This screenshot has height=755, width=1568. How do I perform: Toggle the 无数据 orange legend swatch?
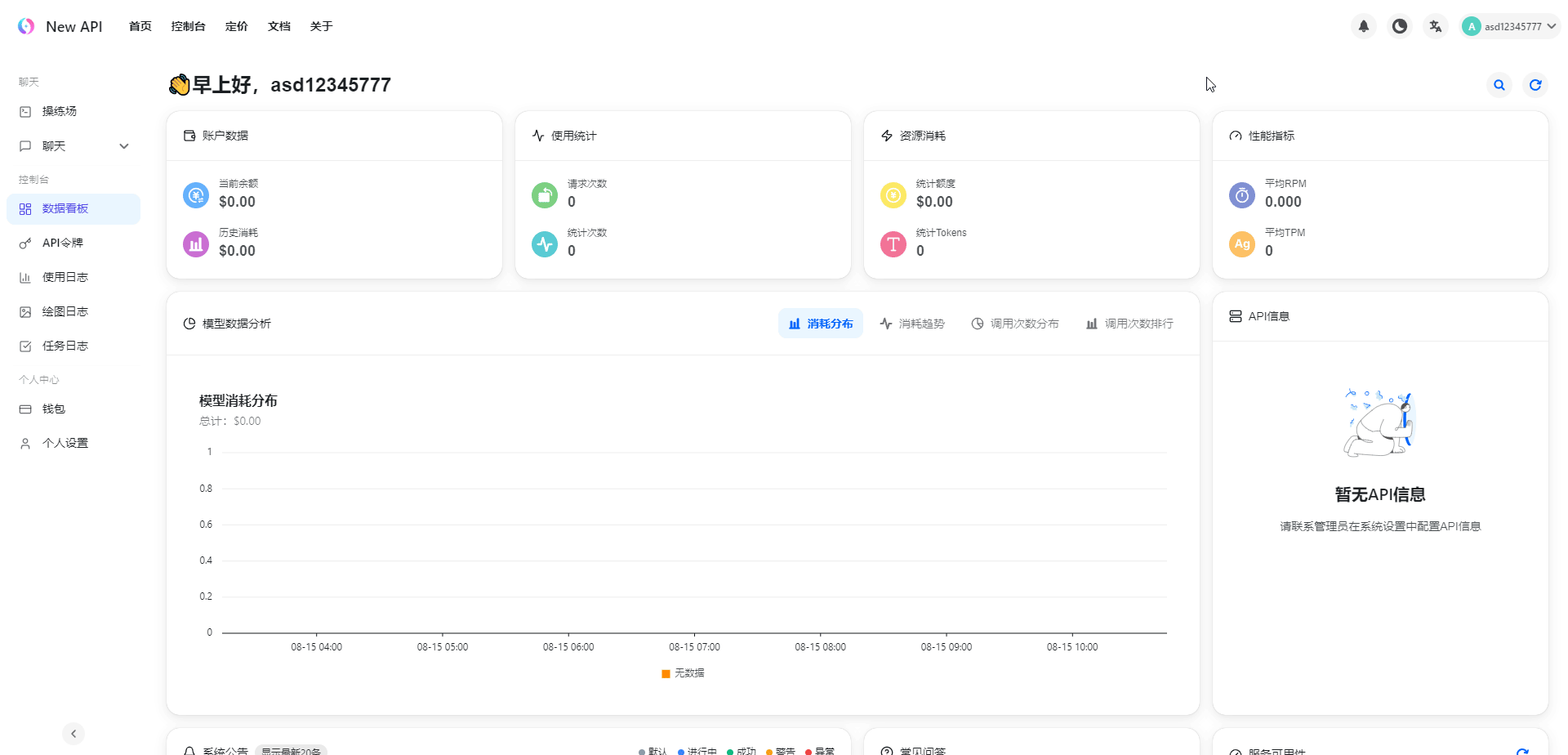point(666,673)
